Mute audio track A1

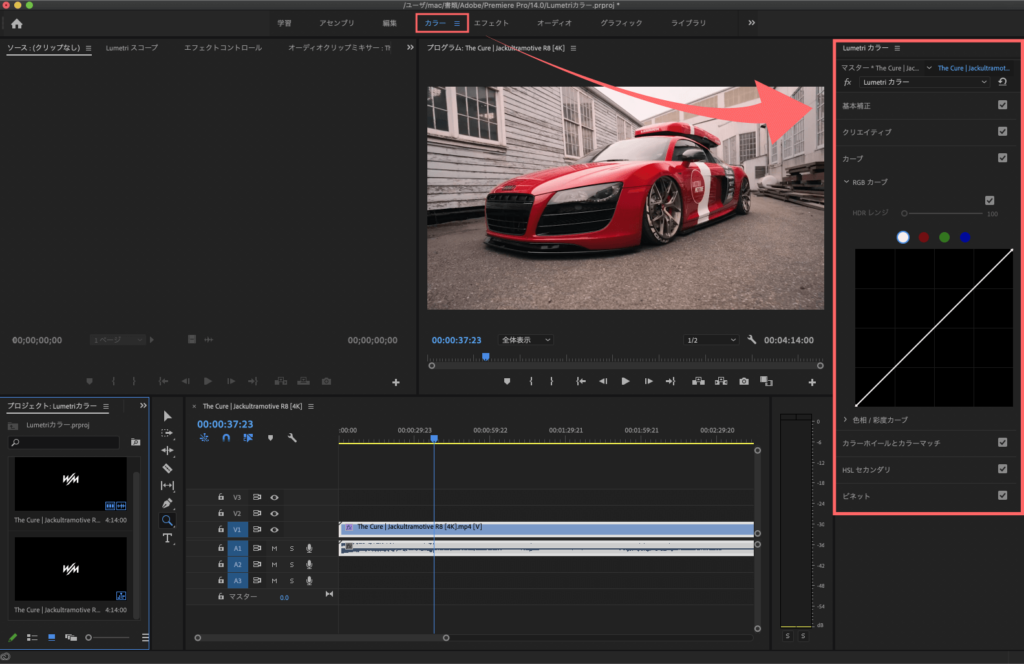click(x=274, y=548)
